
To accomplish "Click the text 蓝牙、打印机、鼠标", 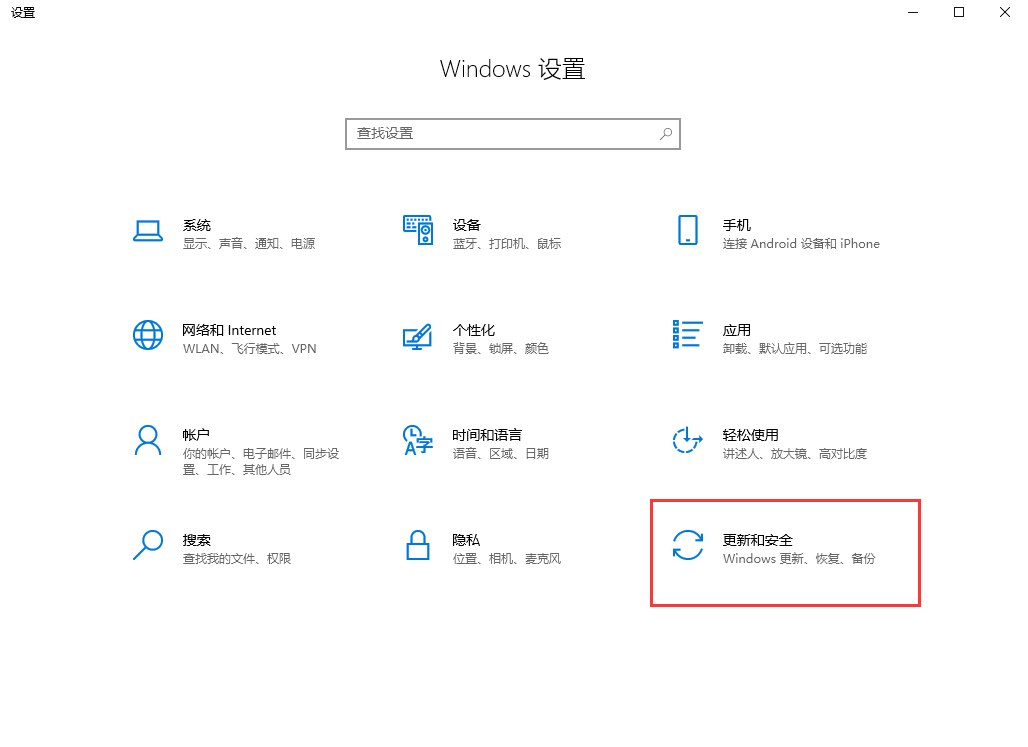I will click(507, 244).
